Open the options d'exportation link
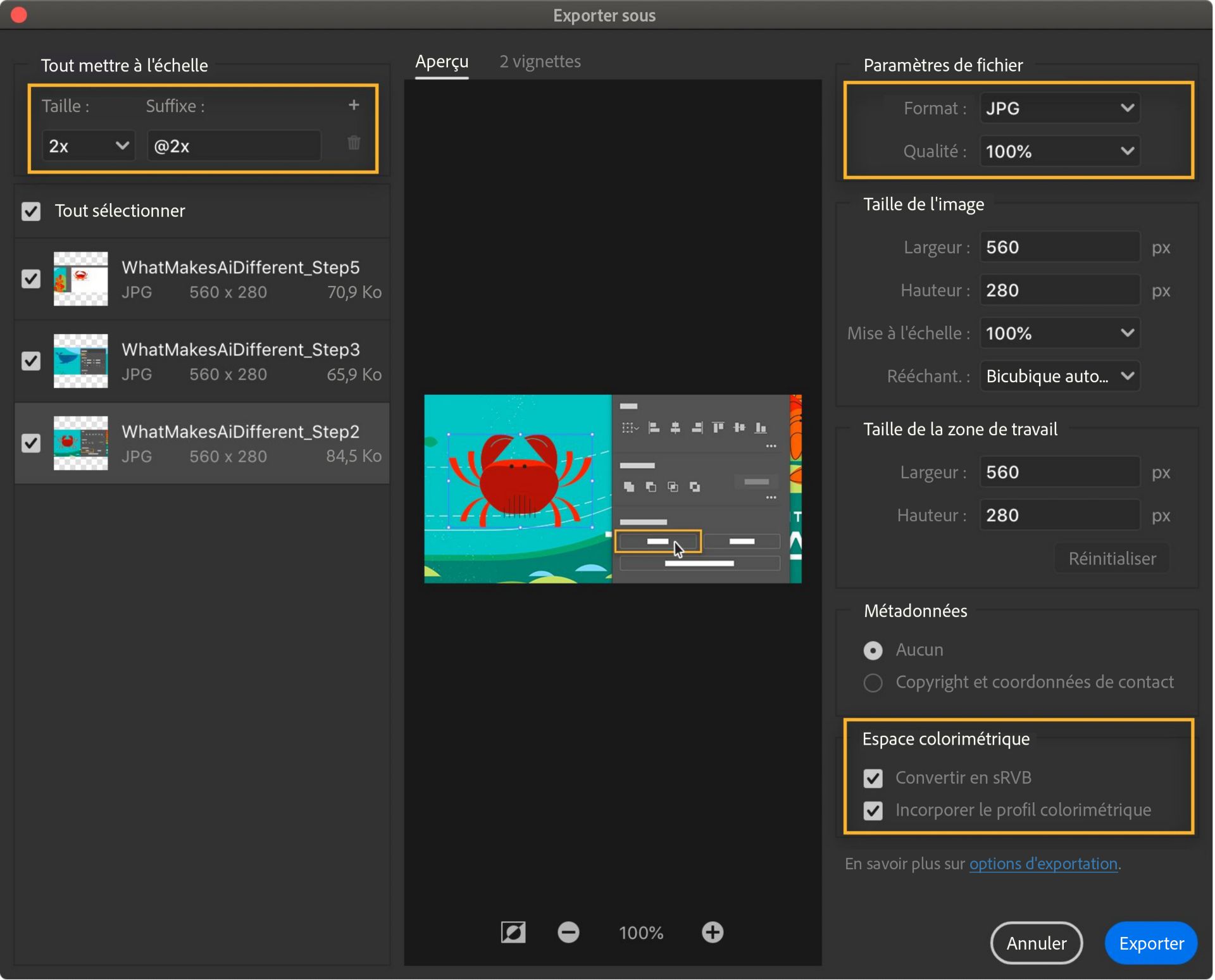 1043,864
